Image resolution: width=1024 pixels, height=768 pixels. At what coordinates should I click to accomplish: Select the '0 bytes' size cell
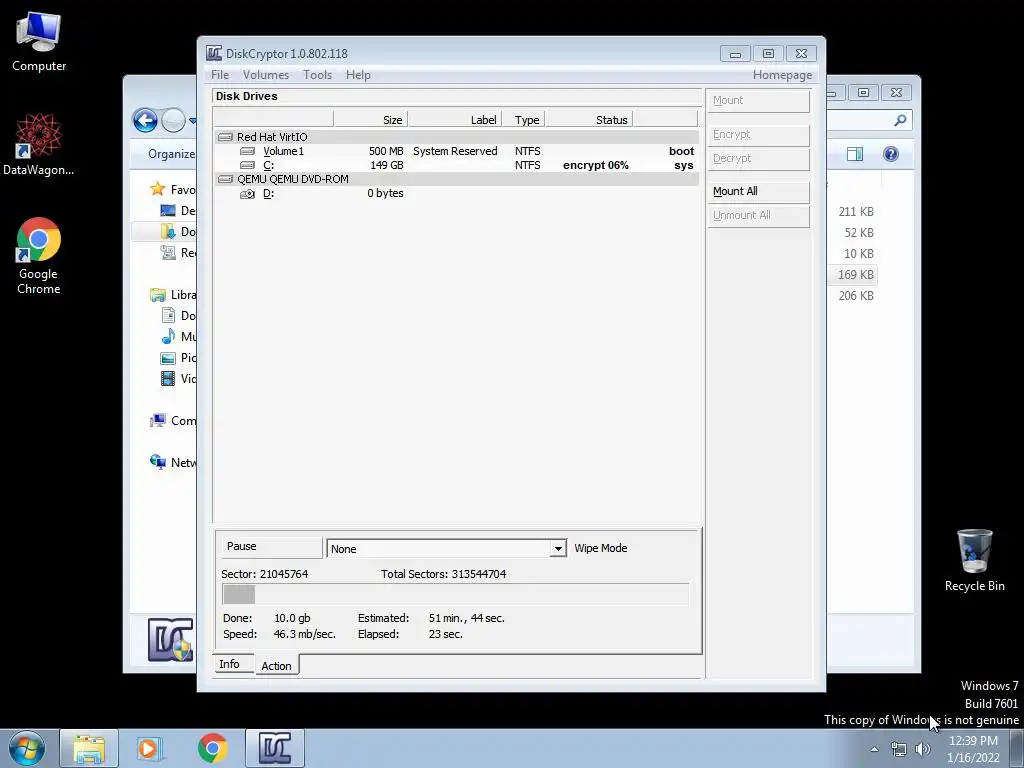(x=385, y=193)
